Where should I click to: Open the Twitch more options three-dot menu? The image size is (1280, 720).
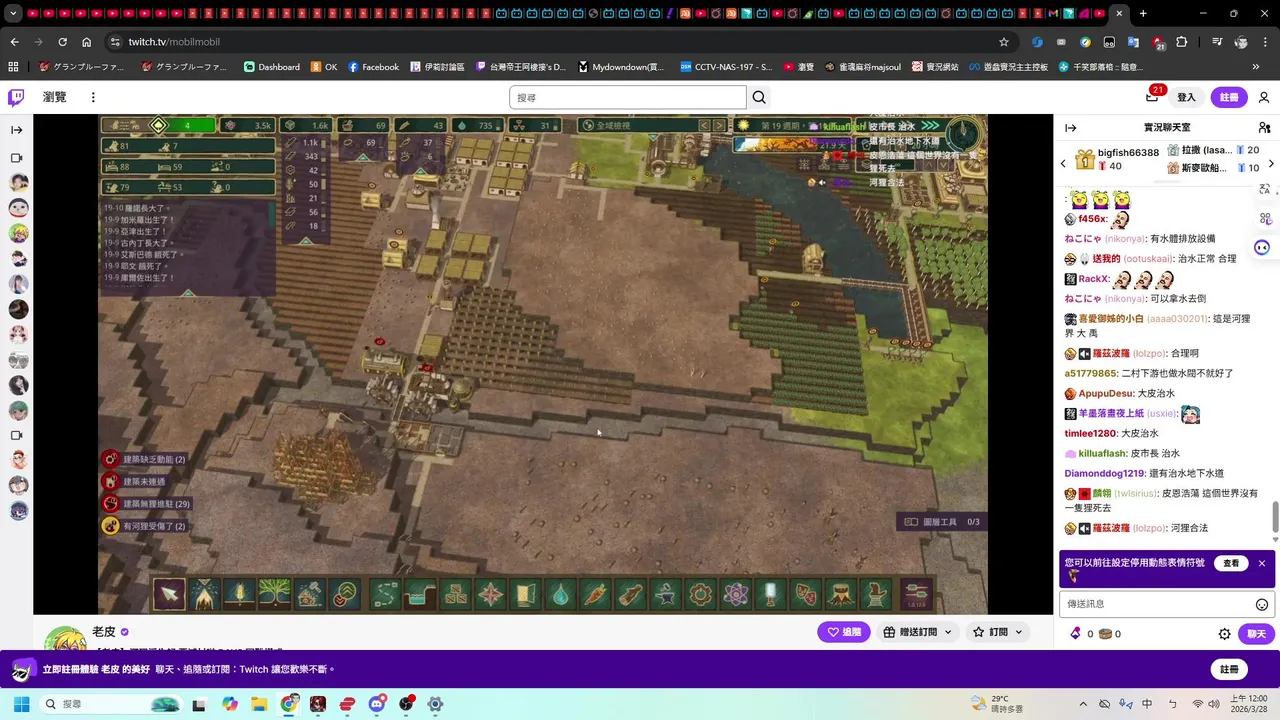pos(93,97)
